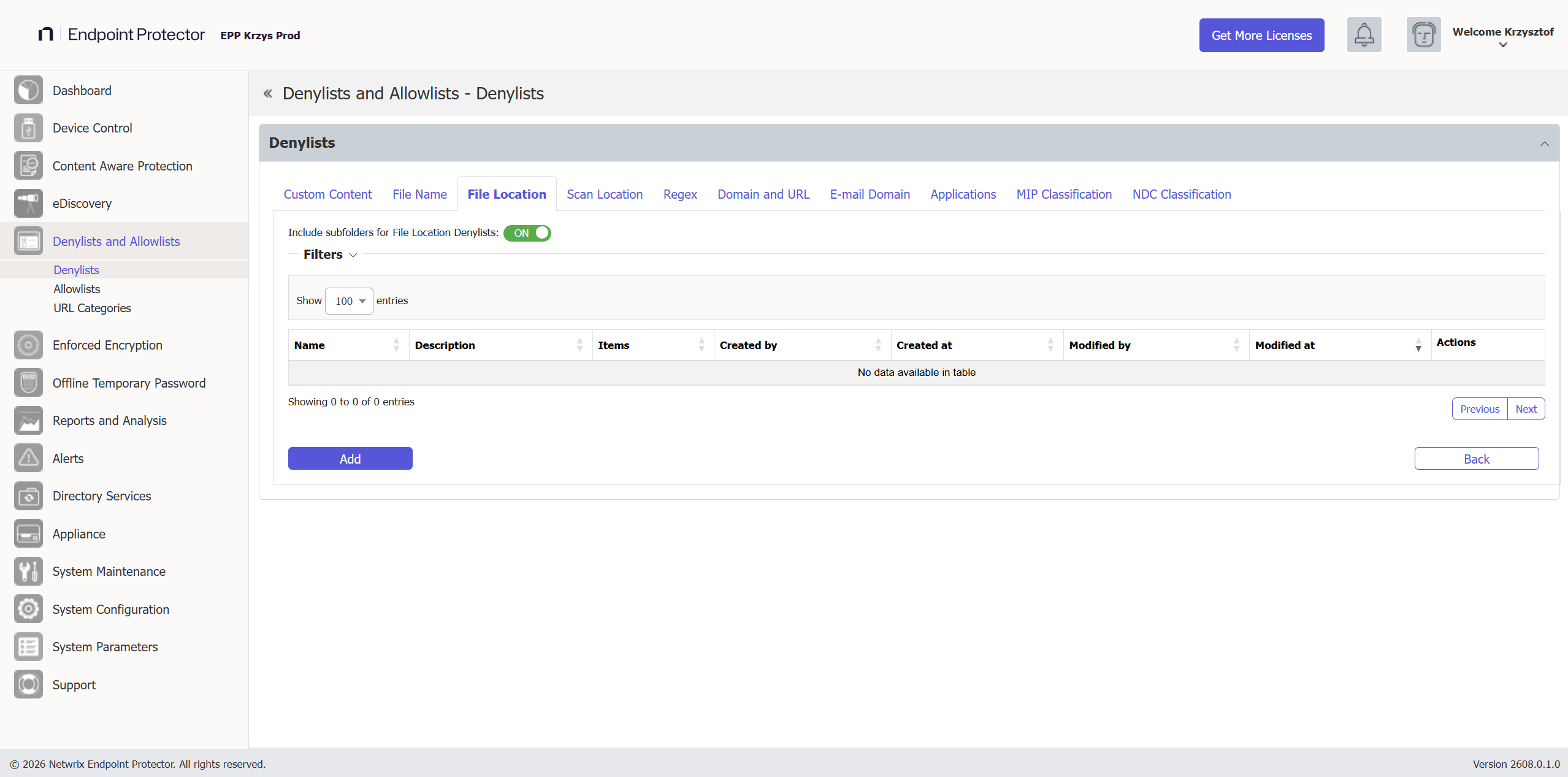Screen dimensions: 1568x777
Task: Click the Device Control USB icon
Action: (28, 128)
